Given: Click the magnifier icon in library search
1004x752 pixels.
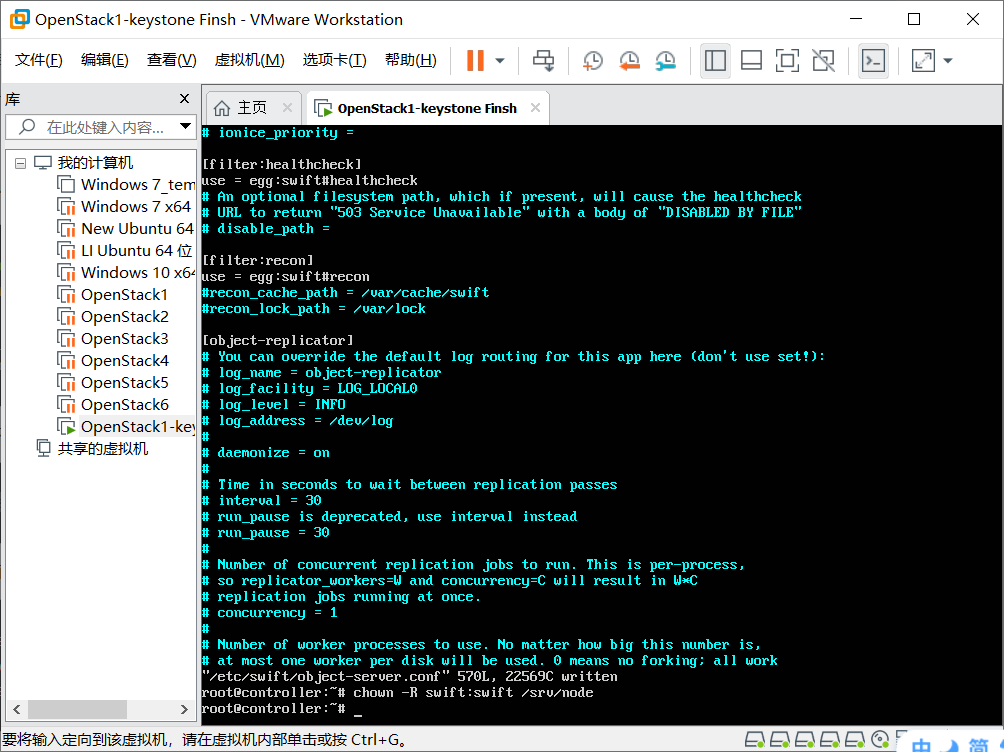Looking at the screenshot, I should click(x=27, y=127).
